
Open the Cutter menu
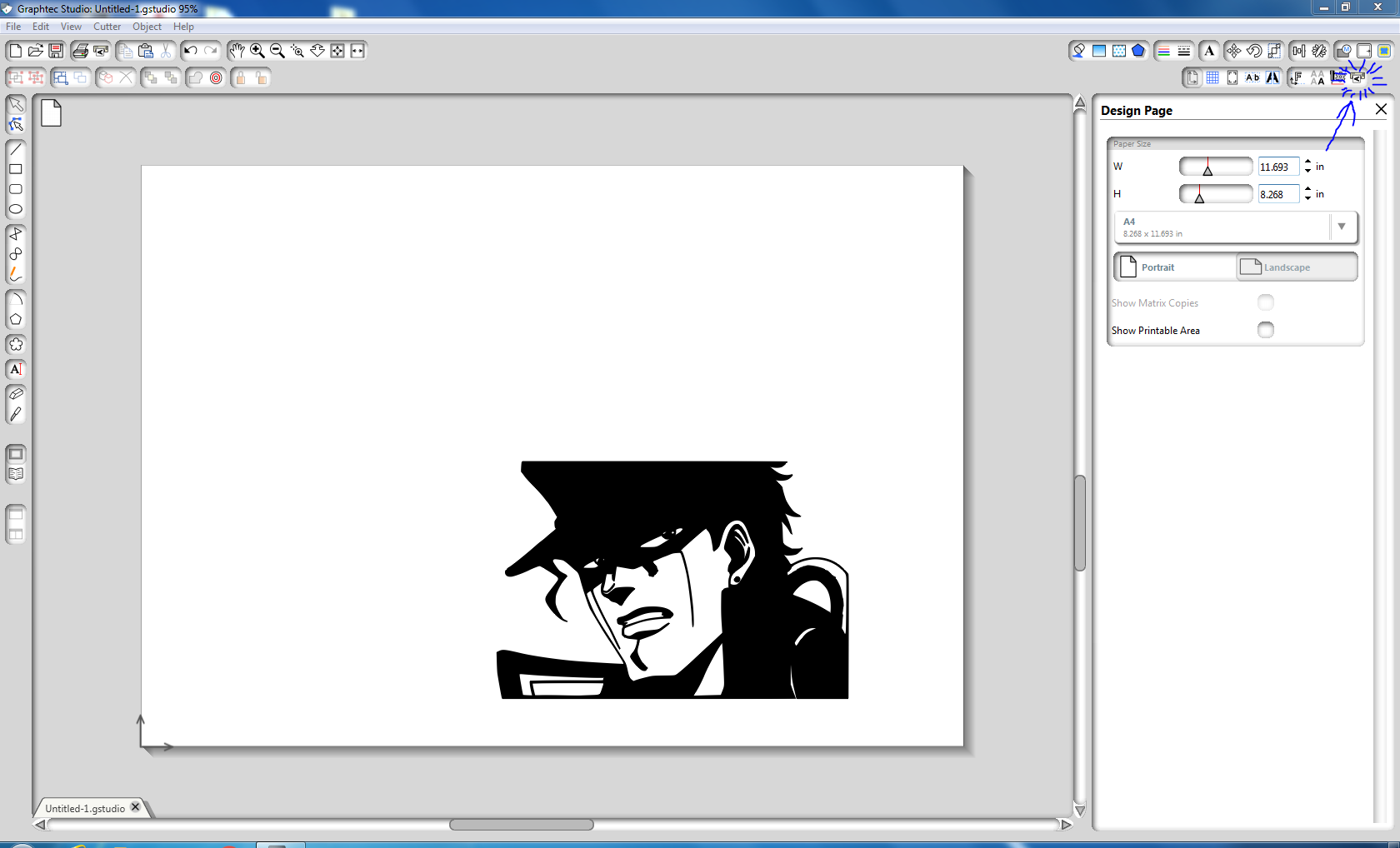(x=107, y=27)
